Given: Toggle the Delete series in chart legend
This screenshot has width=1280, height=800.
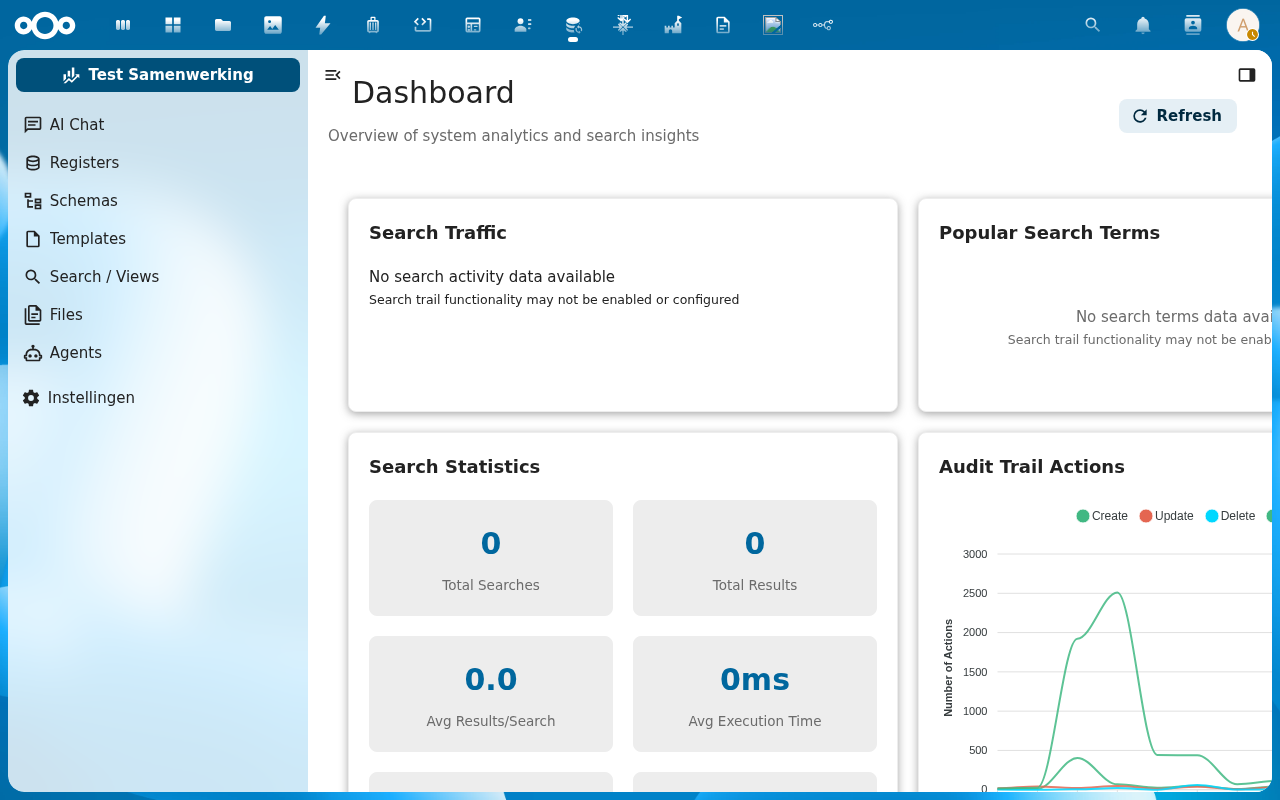Looking at the screenshot, I should tap(1230, 516).
